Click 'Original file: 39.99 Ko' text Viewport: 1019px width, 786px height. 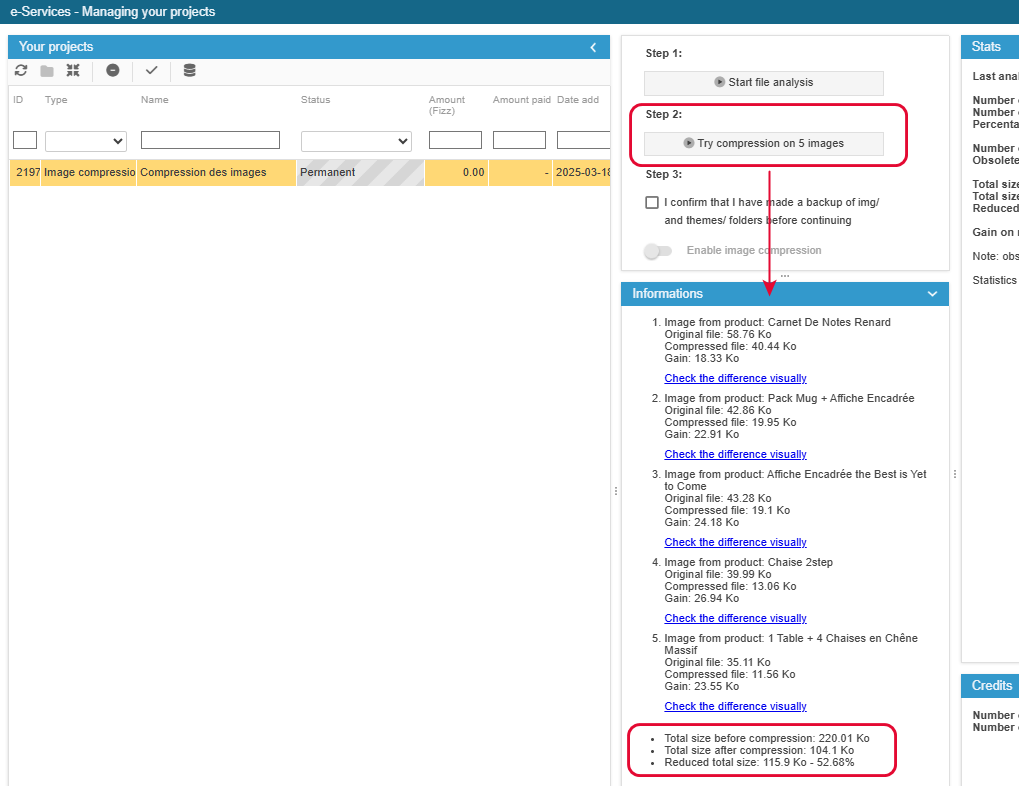click(x=717, y=575)
